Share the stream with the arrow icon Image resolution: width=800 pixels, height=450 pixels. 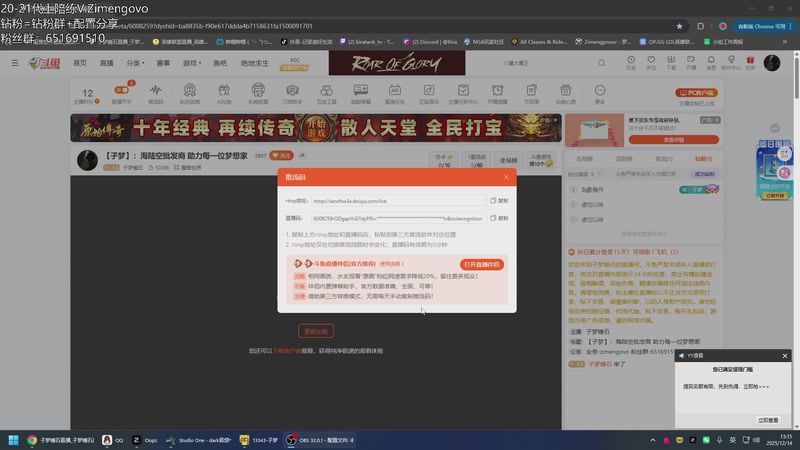pyautogui.click(x=302, y=155)
